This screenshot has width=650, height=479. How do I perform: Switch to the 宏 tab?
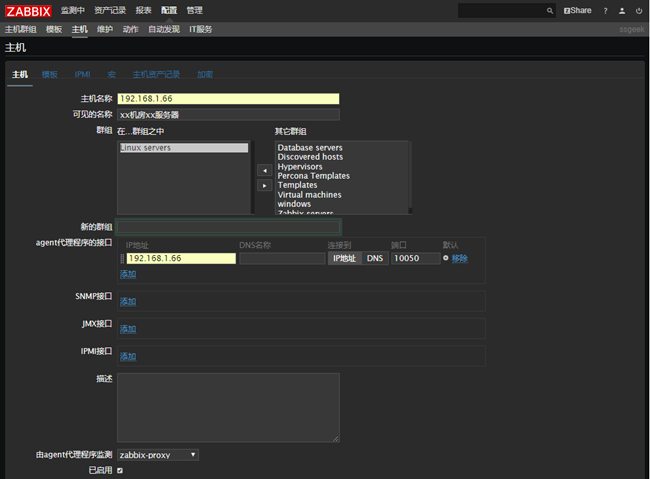112,75
